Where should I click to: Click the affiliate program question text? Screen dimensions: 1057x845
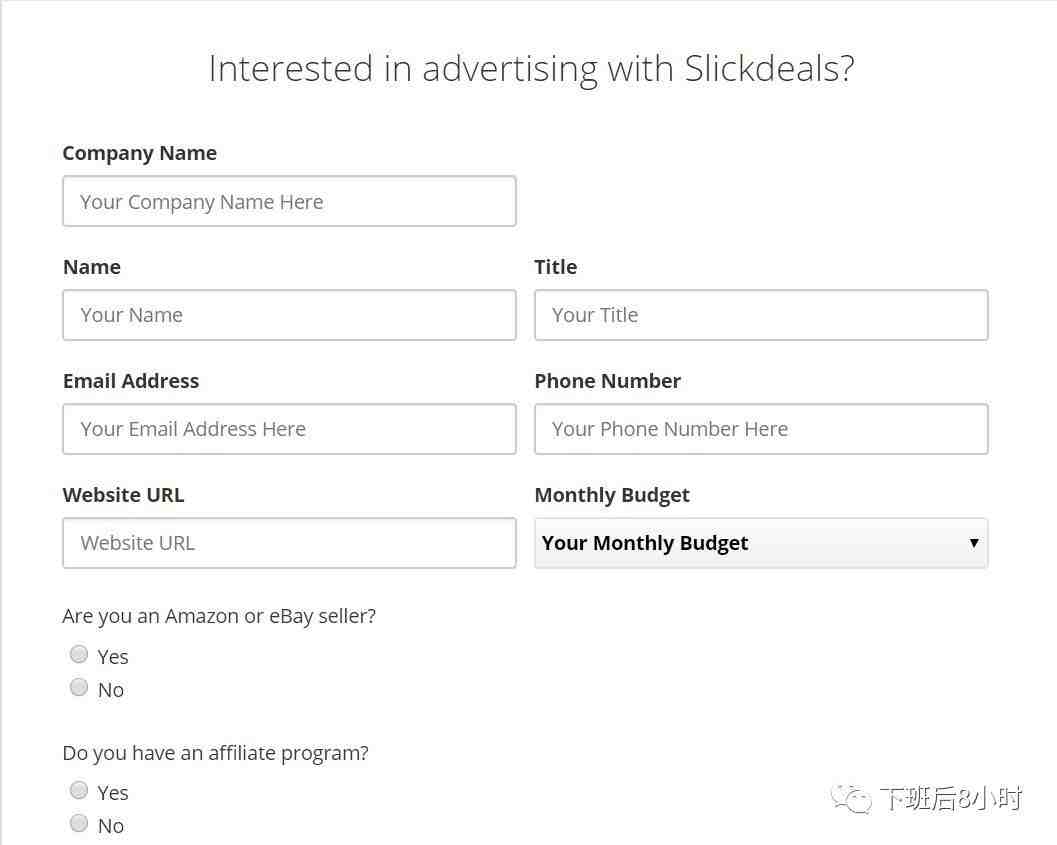(x=215, y=753)
